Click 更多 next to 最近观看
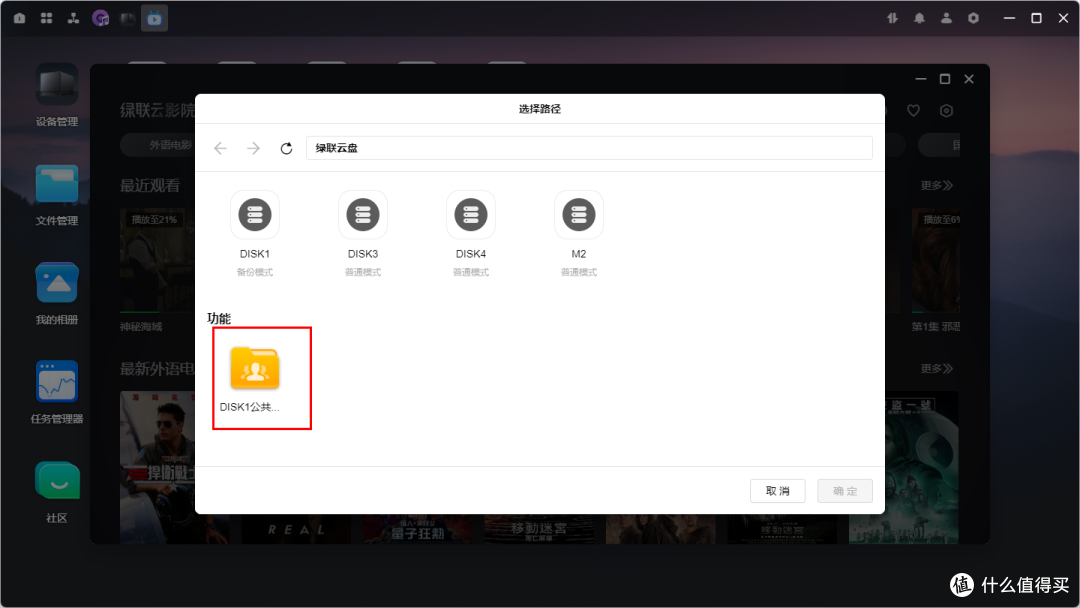This screenshot has height=608, width=1080. (937, 185)
